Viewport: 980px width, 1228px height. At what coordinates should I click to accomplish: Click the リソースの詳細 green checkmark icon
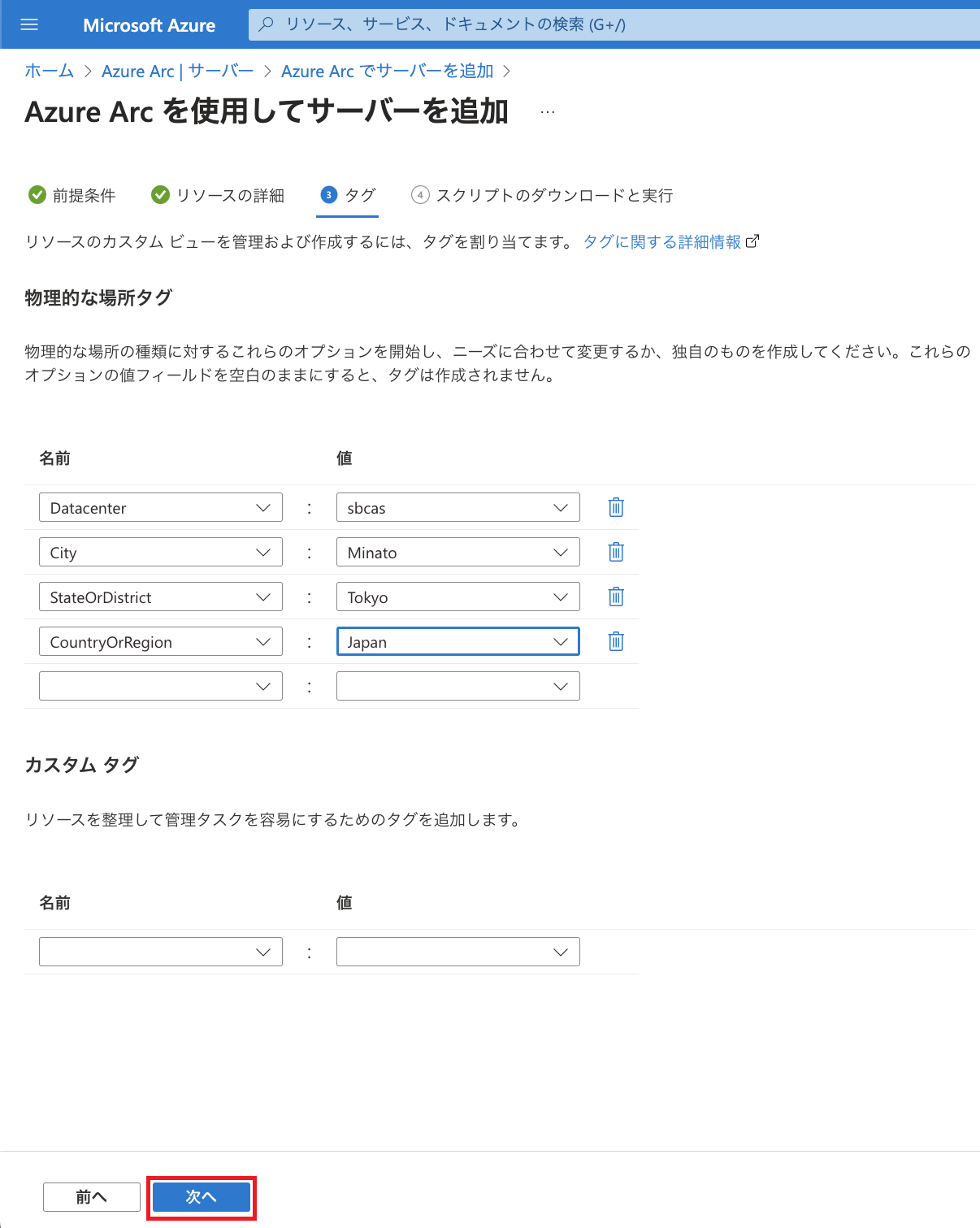coord(161,195)
